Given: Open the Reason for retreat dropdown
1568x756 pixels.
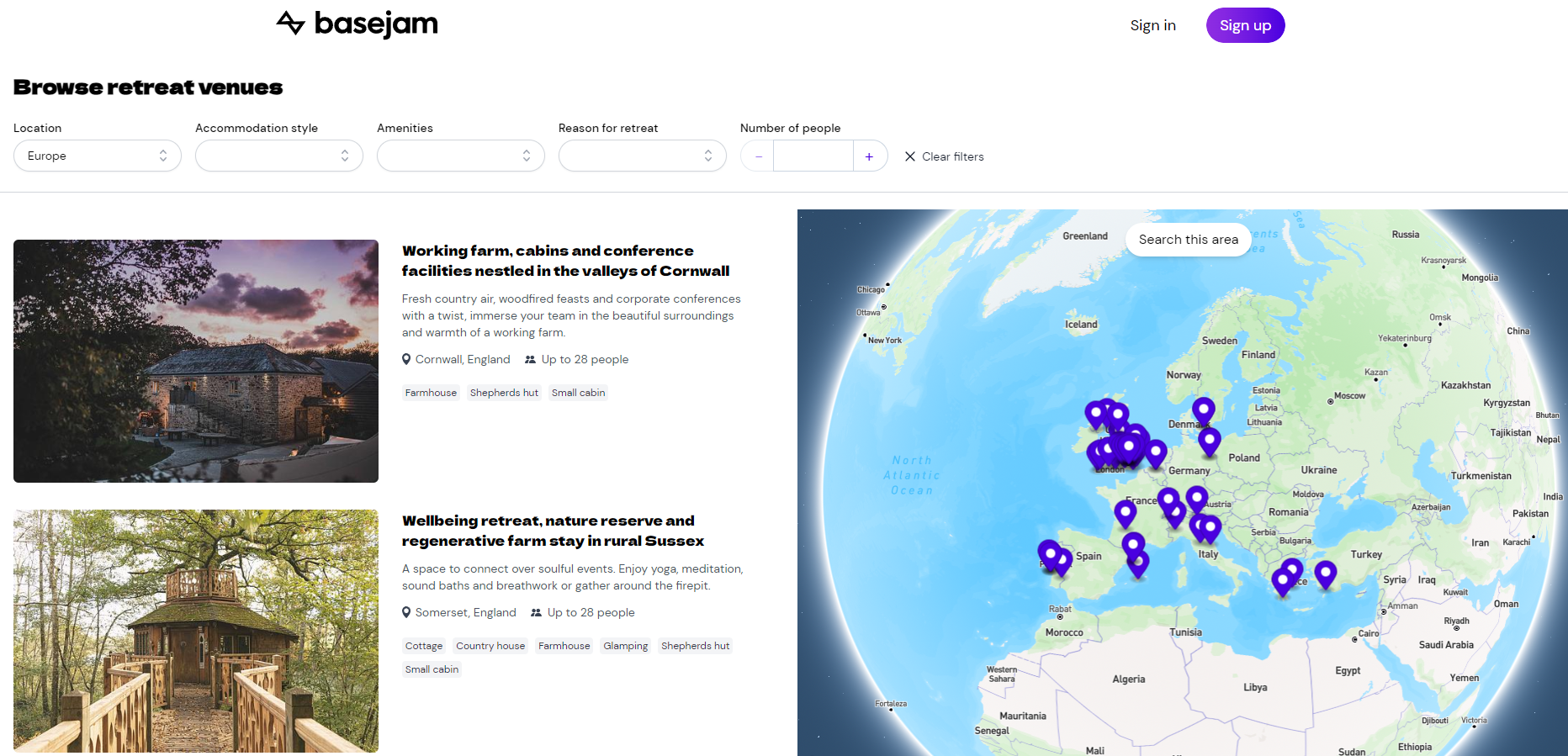Looking at the screenshot, I should tap(643, 156).
